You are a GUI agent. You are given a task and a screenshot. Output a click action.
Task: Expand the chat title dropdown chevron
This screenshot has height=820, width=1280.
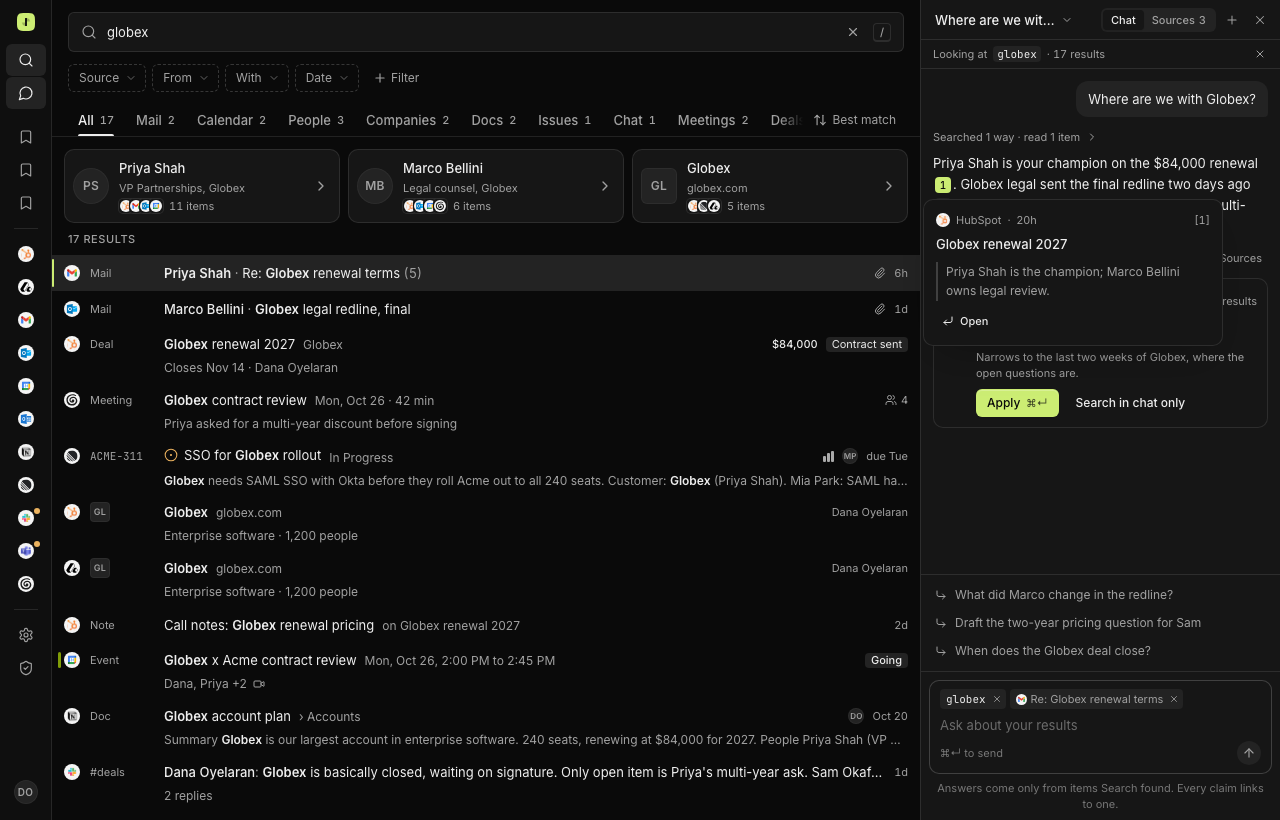[1067, 20]
